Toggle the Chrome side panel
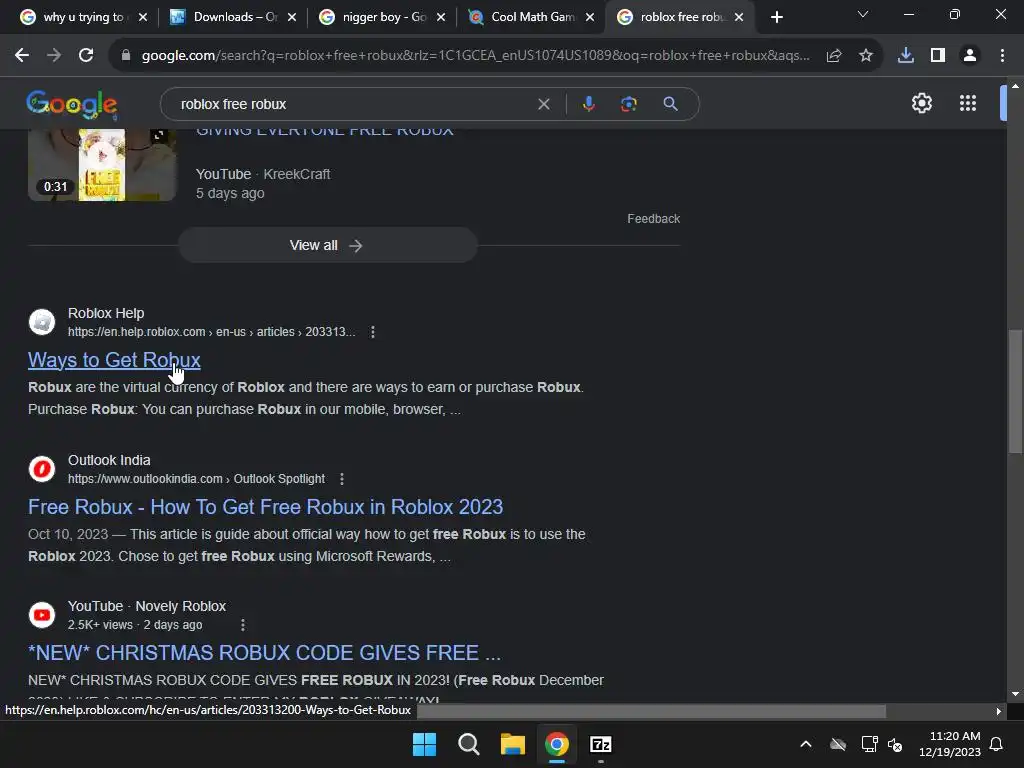This screenshot has width=1024, height=768. click(938, 56)
